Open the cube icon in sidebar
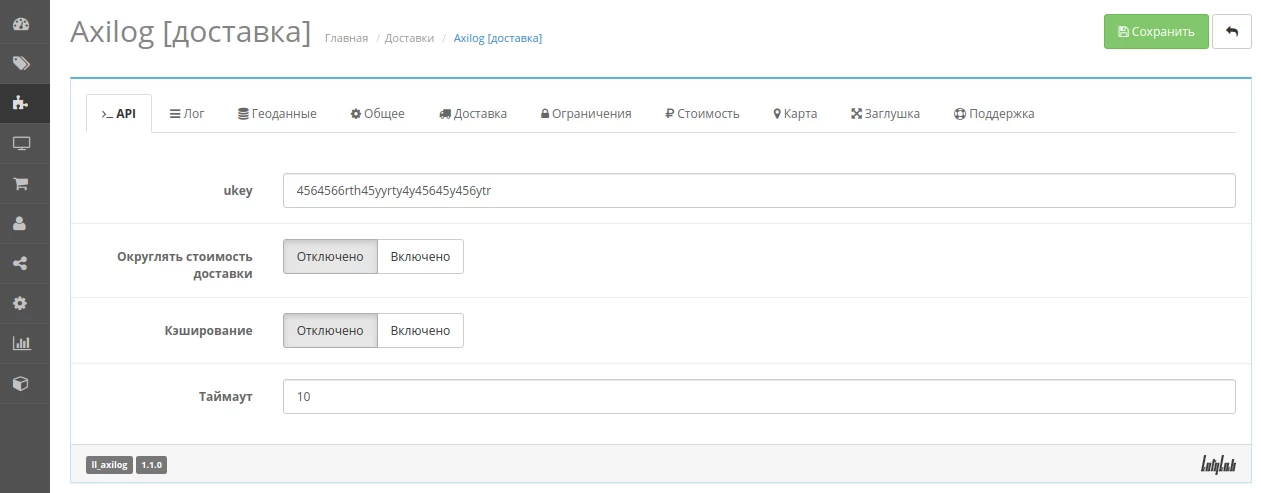1261x493 pixels. click(x=21, y=383)
